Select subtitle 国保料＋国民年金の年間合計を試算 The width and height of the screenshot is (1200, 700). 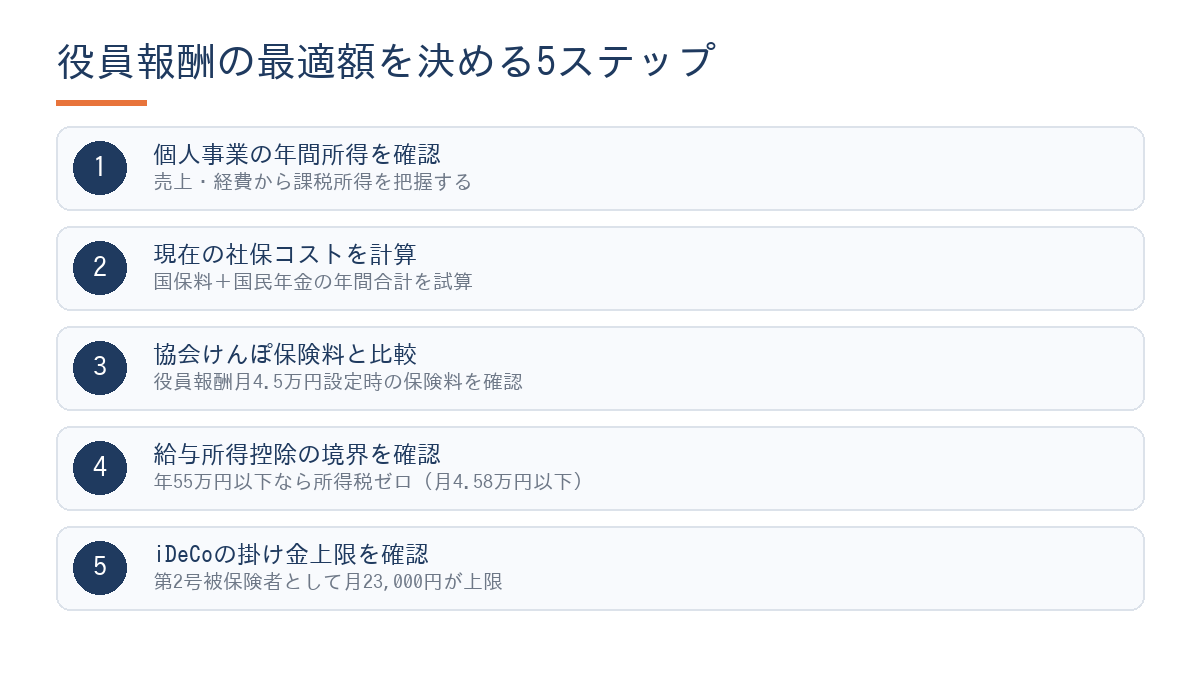[312, 282]
